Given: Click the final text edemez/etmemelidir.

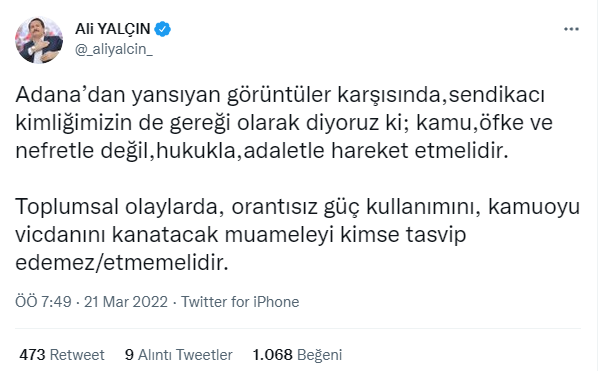Looking at the screenshot, I should [x=122, y=263].
